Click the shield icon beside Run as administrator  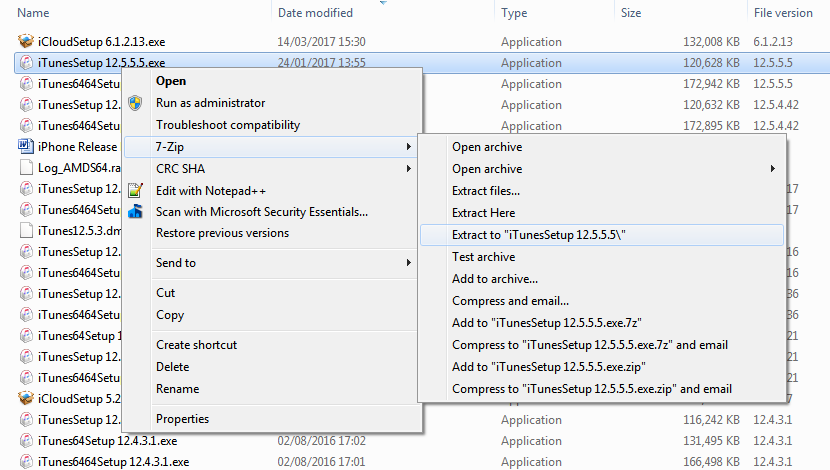(x=135, y=103)
